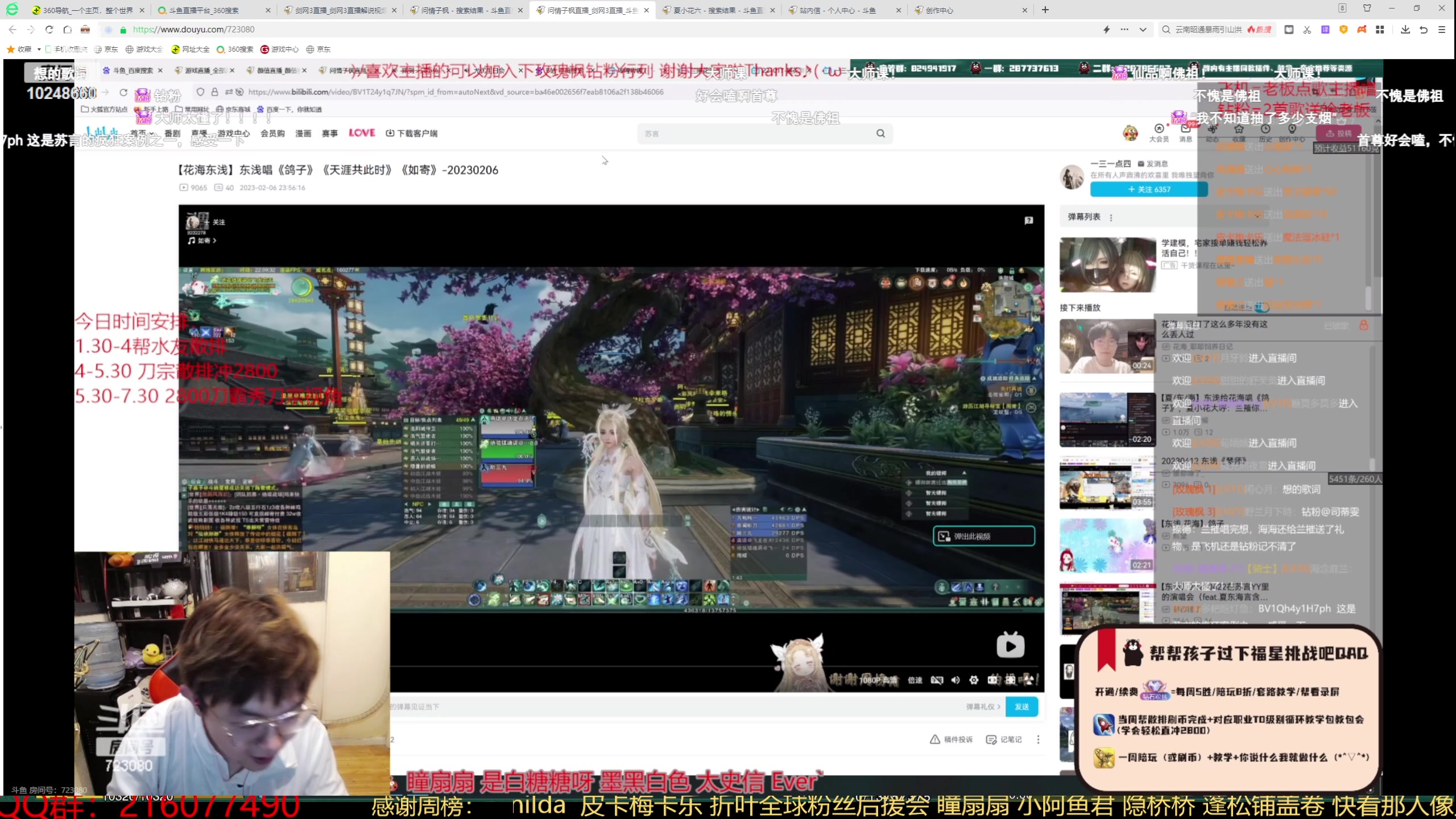This screenshot has height=819, width=1456.
Task: Click the 弹出此视频 pop-out button
Action: tap(983, 536)
